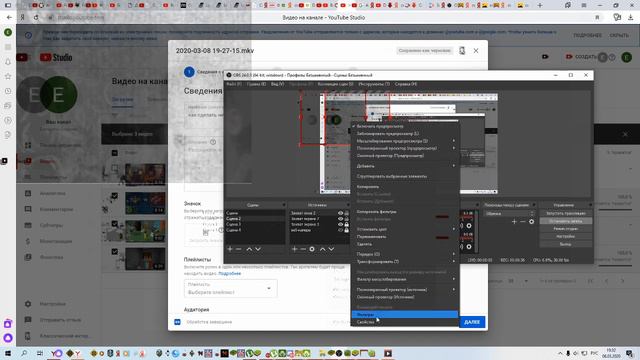This screenshot has height=360, width=640.
Task: Move source up in the Sources panel
Action: click(x=322, y=249)
